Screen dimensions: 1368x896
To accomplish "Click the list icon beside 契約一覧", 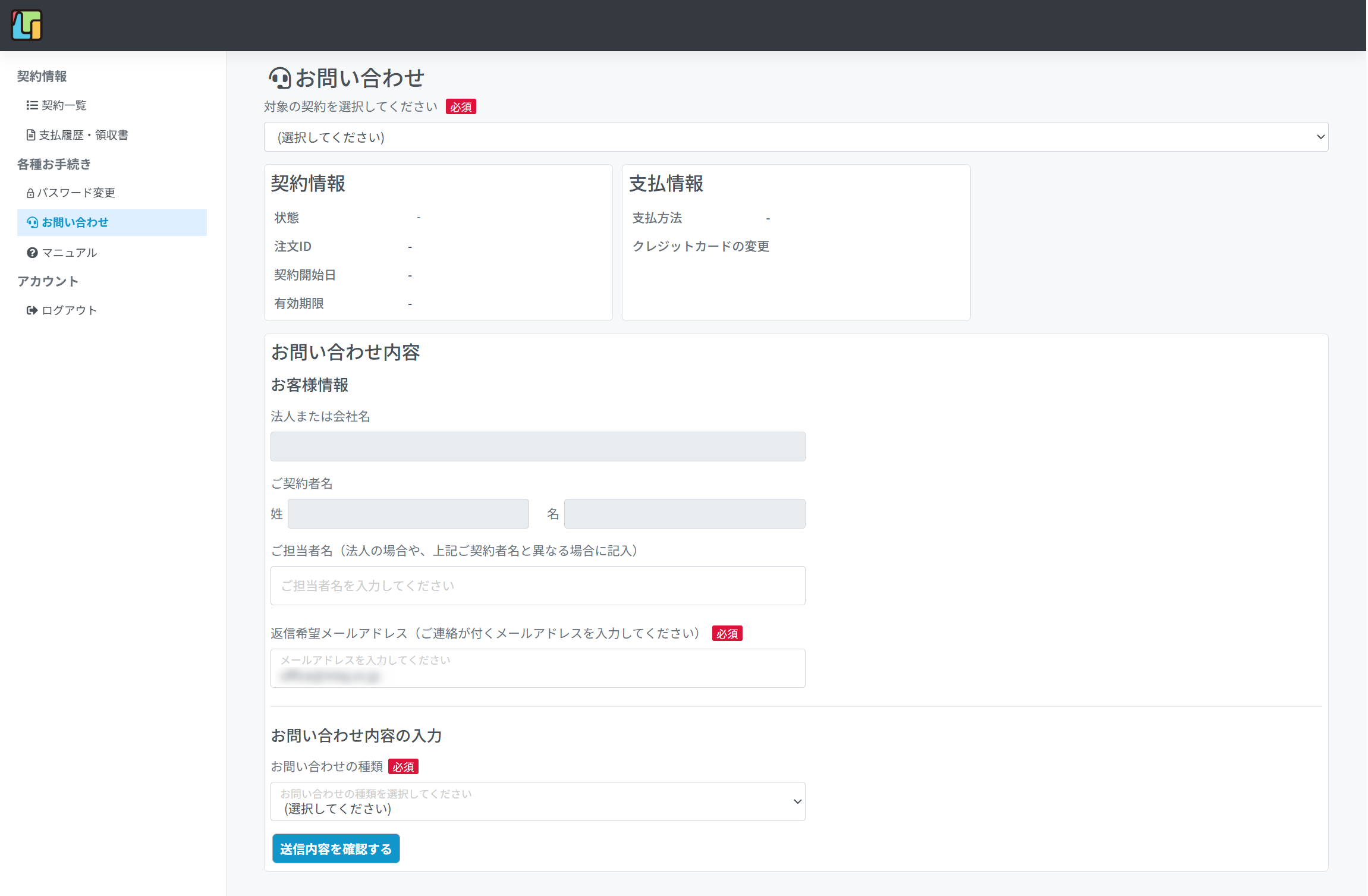I will (32, 105).
